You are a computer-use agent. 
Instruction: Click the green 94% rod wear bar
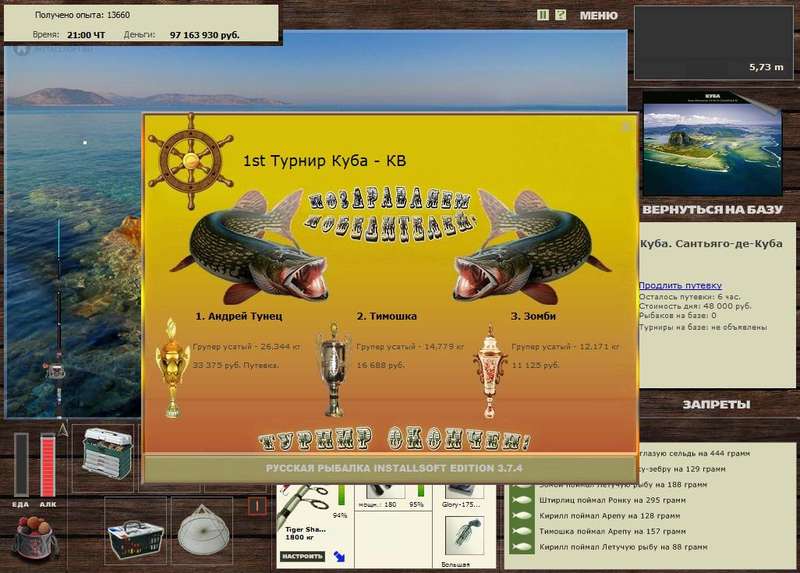coord(341,496)
